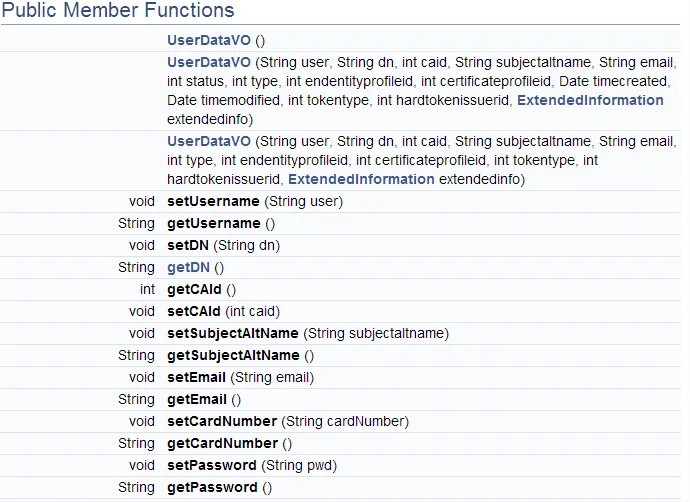Click the second ExtendedInformation type link
The image size is (690, 502).
pos(361,179)
